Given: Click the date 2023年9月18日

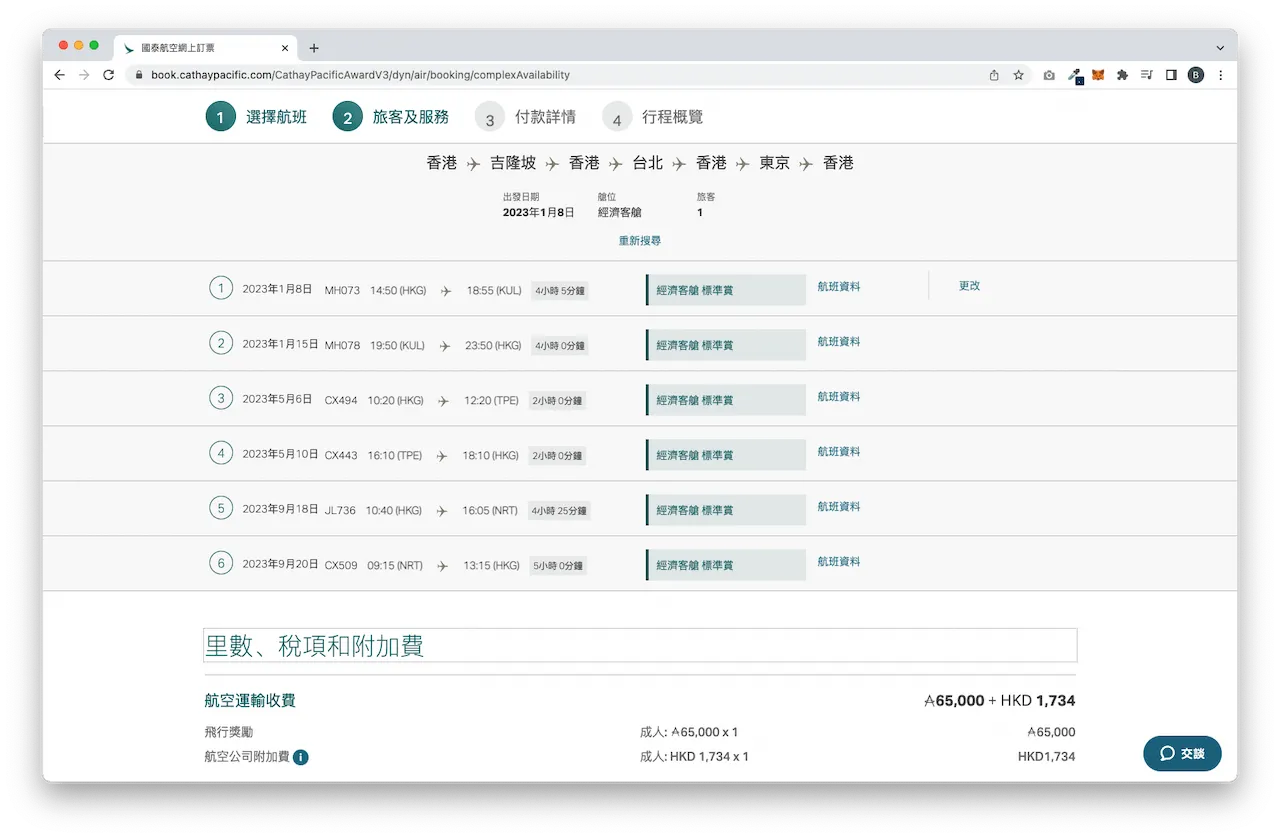Looking at the screenshot, I should click(280, 509).
